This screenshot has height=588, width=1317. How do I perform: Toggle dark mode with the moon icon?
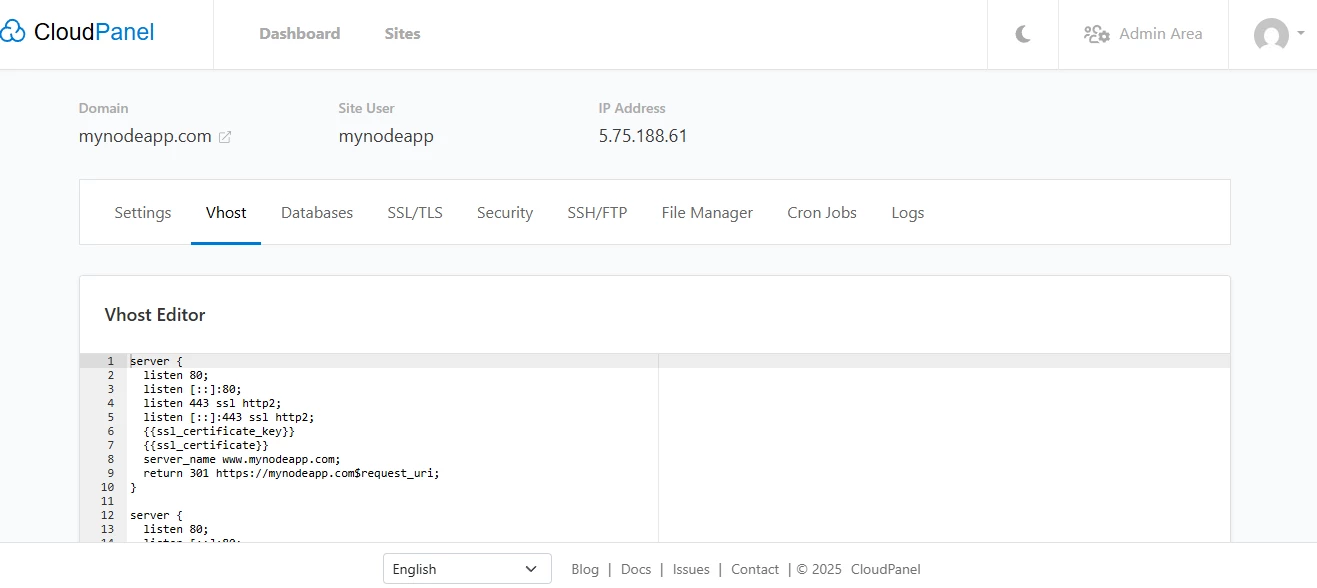(x=1022, y=33)
